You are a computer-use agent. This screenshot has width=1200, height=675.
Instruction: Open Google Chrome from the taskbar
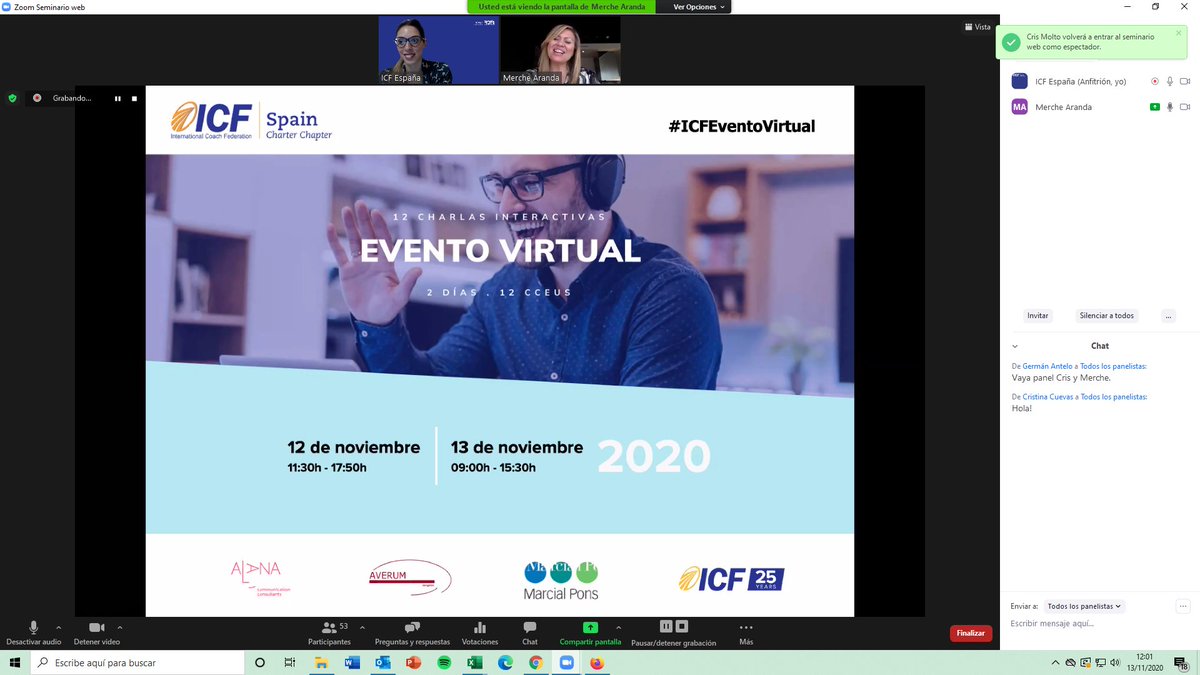(x=535, y=662)
